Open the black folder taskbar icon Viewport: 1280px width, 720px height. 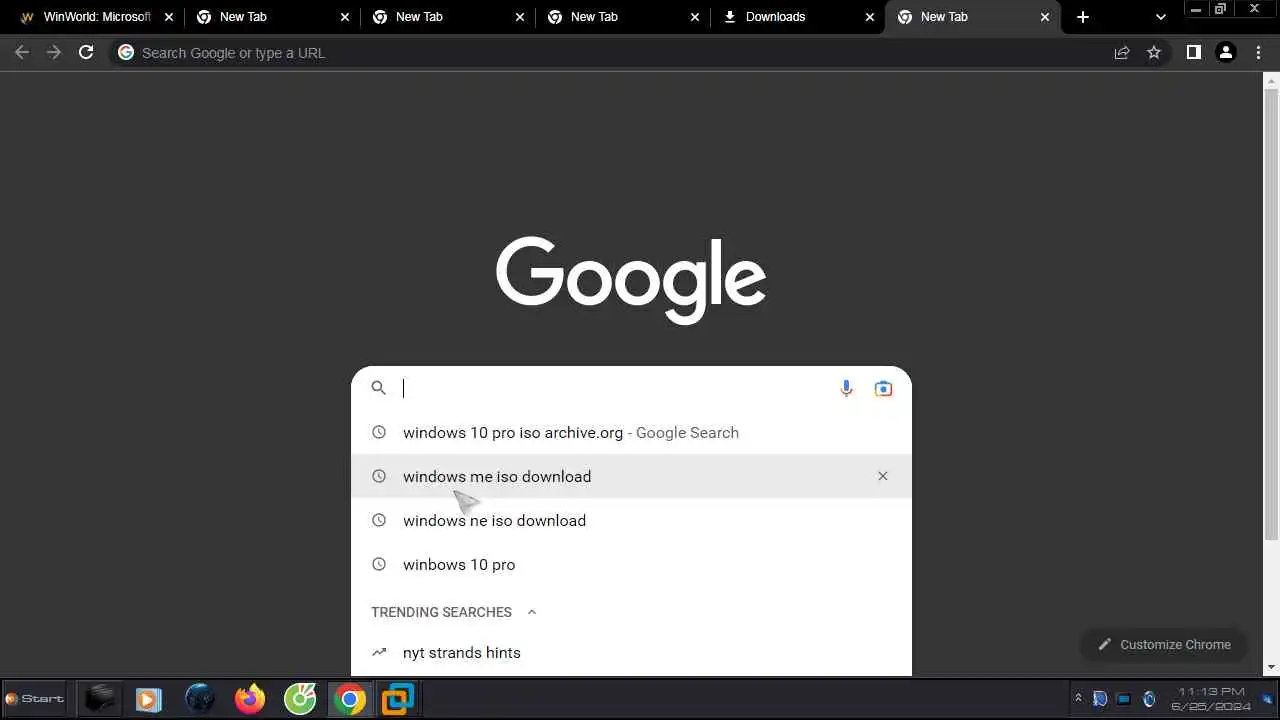99,699
